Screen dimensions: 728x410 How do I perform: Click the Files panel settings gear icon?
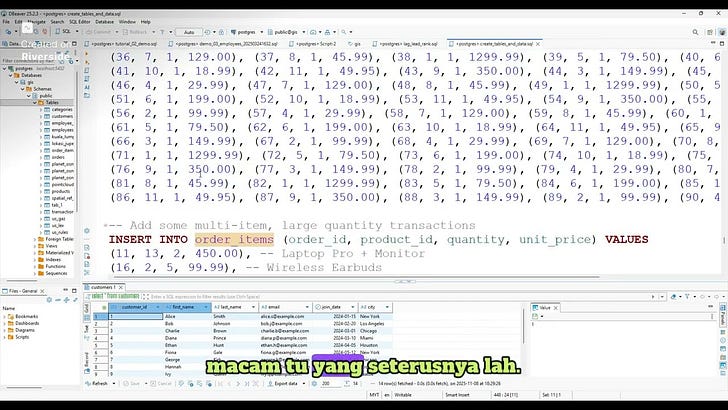(x=50, y=300)
